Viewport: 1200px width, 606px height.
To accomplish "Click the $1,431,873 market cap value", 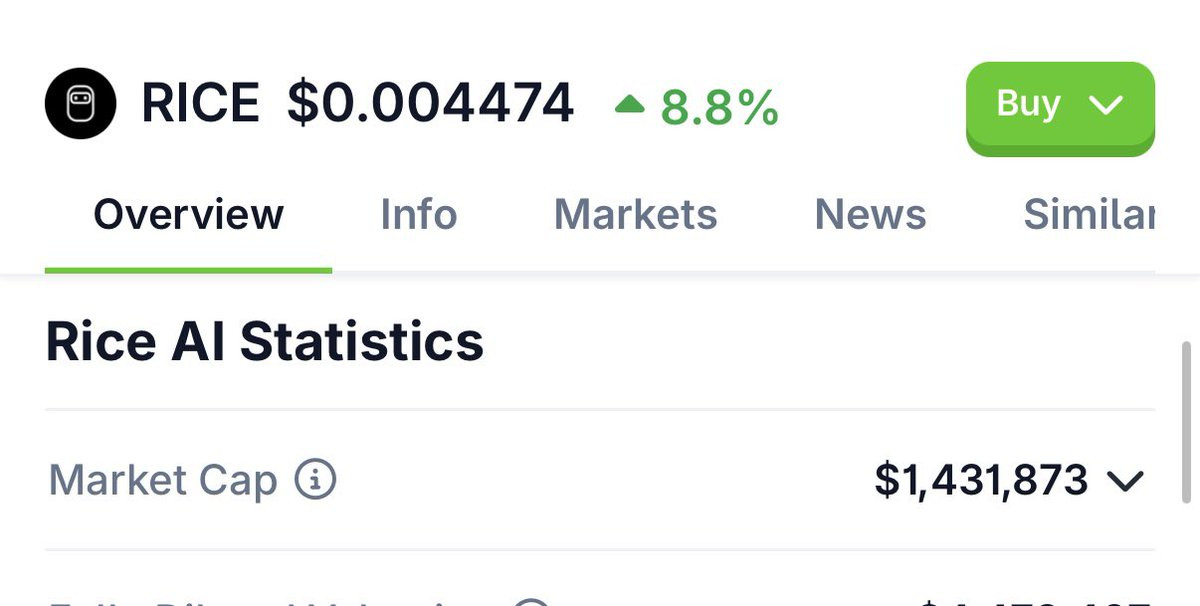I will (981, 480).
